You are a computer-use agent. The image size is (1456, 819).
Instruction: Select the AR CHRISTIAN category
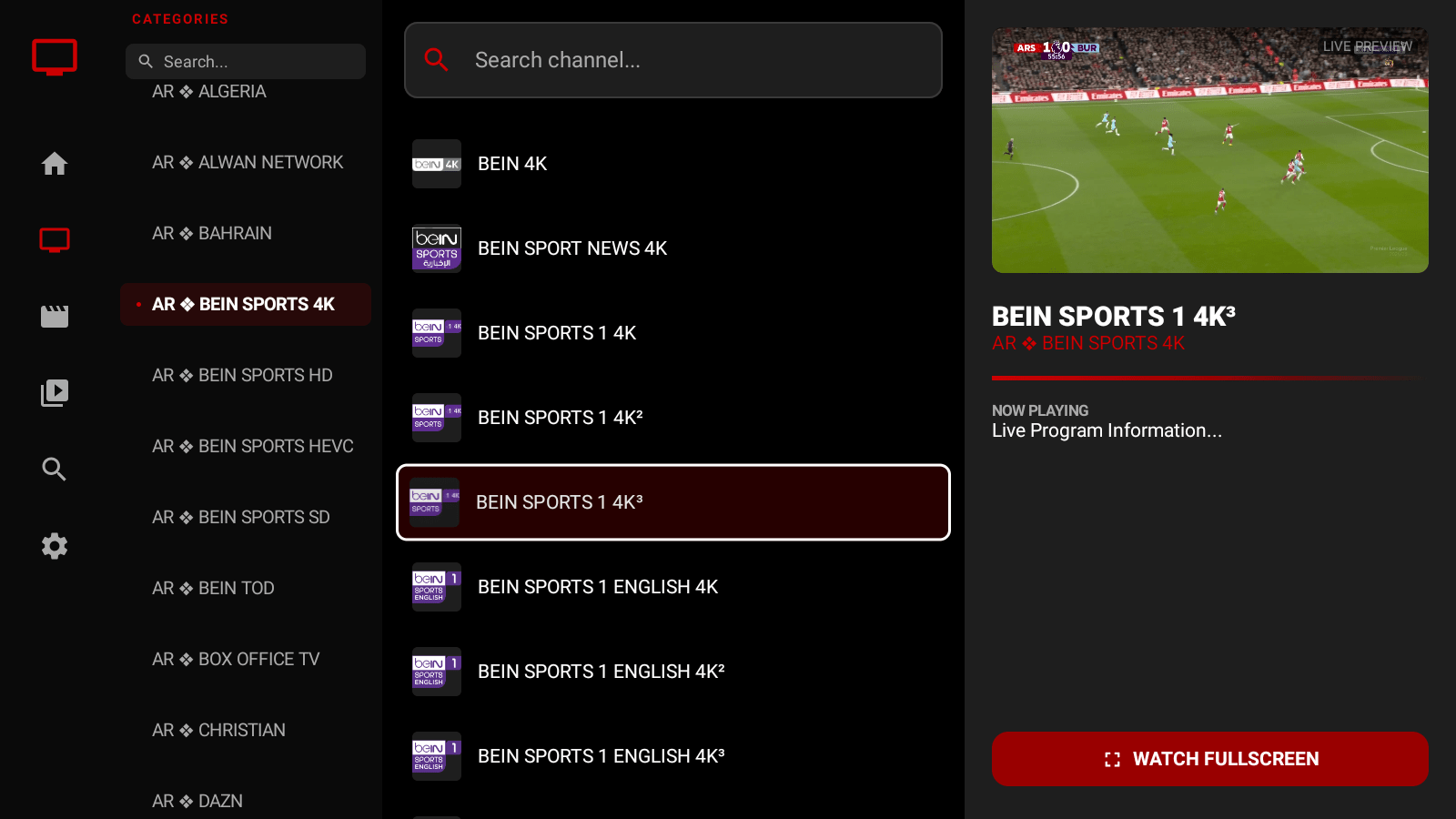point(246,730)
